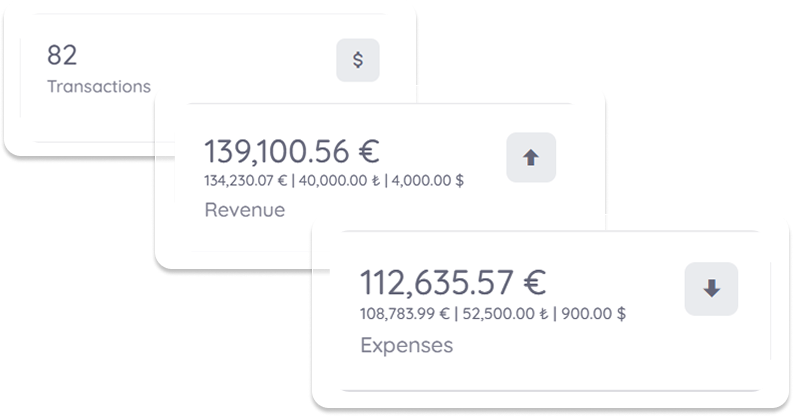Select the 108,783.99 € expenses amount
The height and width of the screenshot is (416, 793).
pyautogui.click(x=406, y=314)
